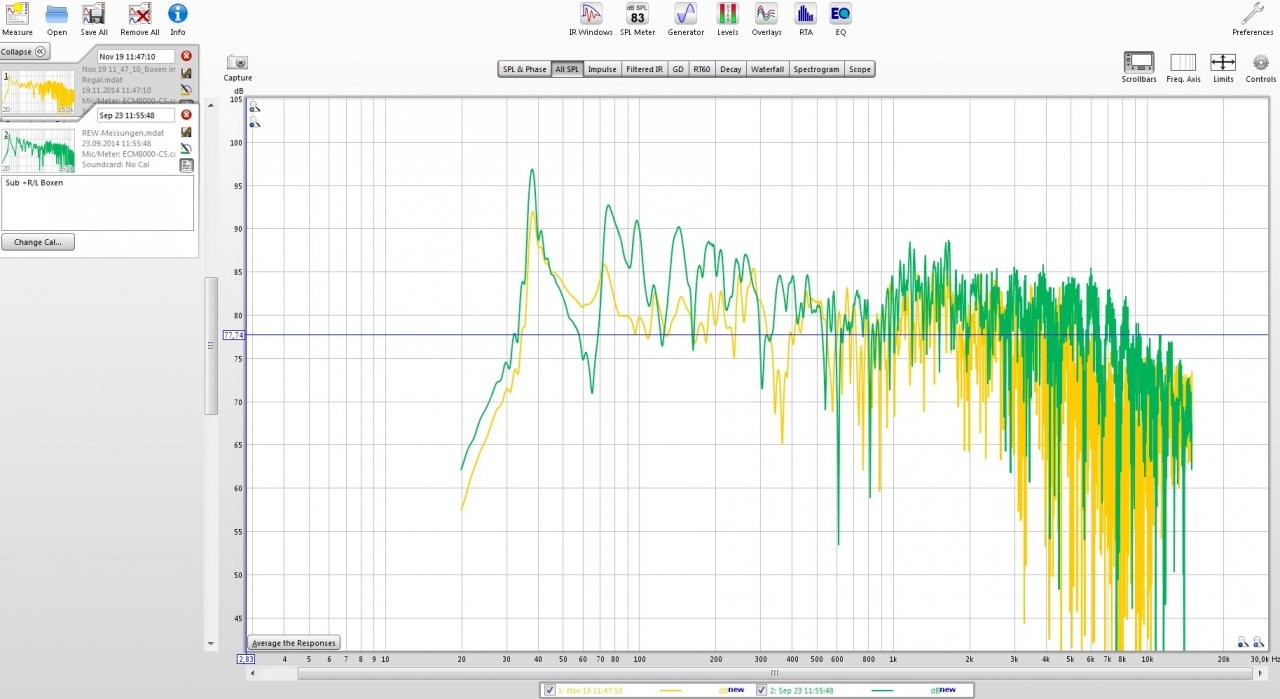Image resolution: width=1280 pixels, height=699 pixels.
Task: Switch to the Spectrogram tab
Action: point(817,69)
